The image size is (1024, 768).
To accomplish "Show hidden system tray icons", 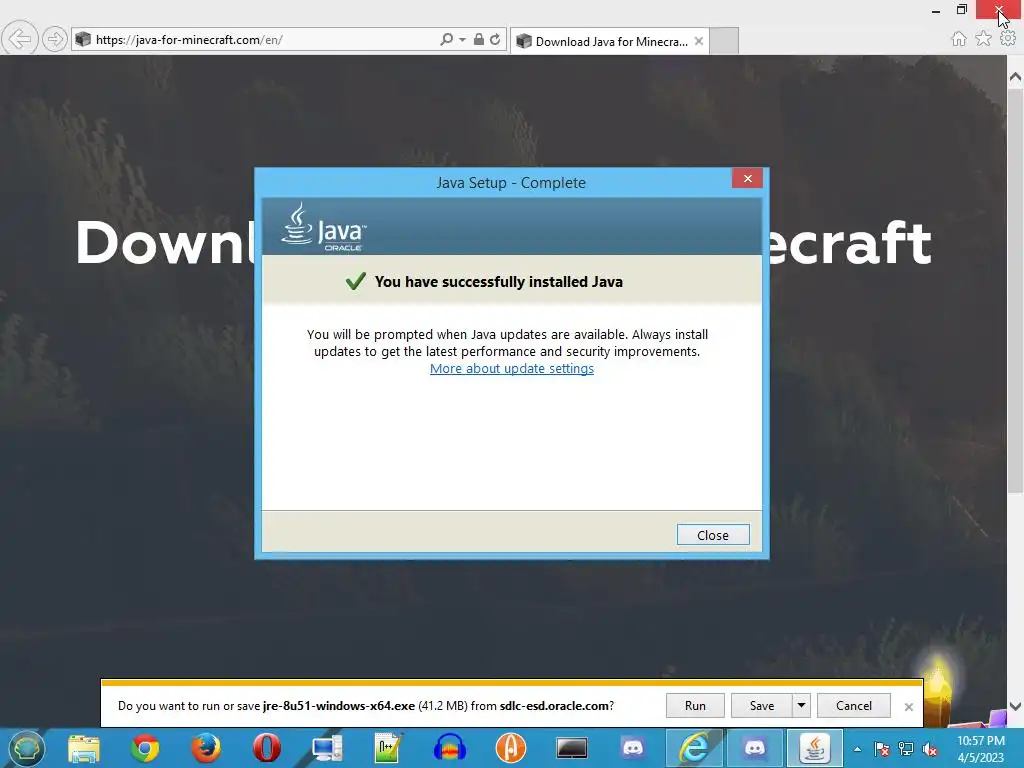I will click(x=857, y=749).
